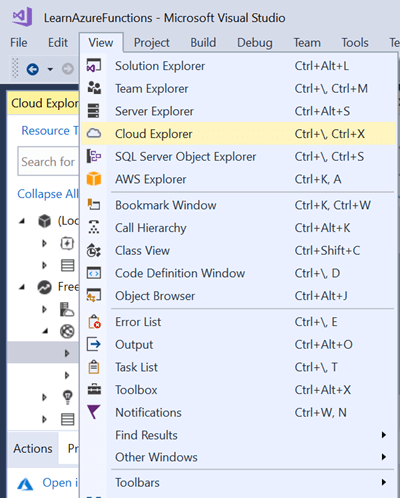
Task: Click the Open in portal link
Action: (60, 482)
